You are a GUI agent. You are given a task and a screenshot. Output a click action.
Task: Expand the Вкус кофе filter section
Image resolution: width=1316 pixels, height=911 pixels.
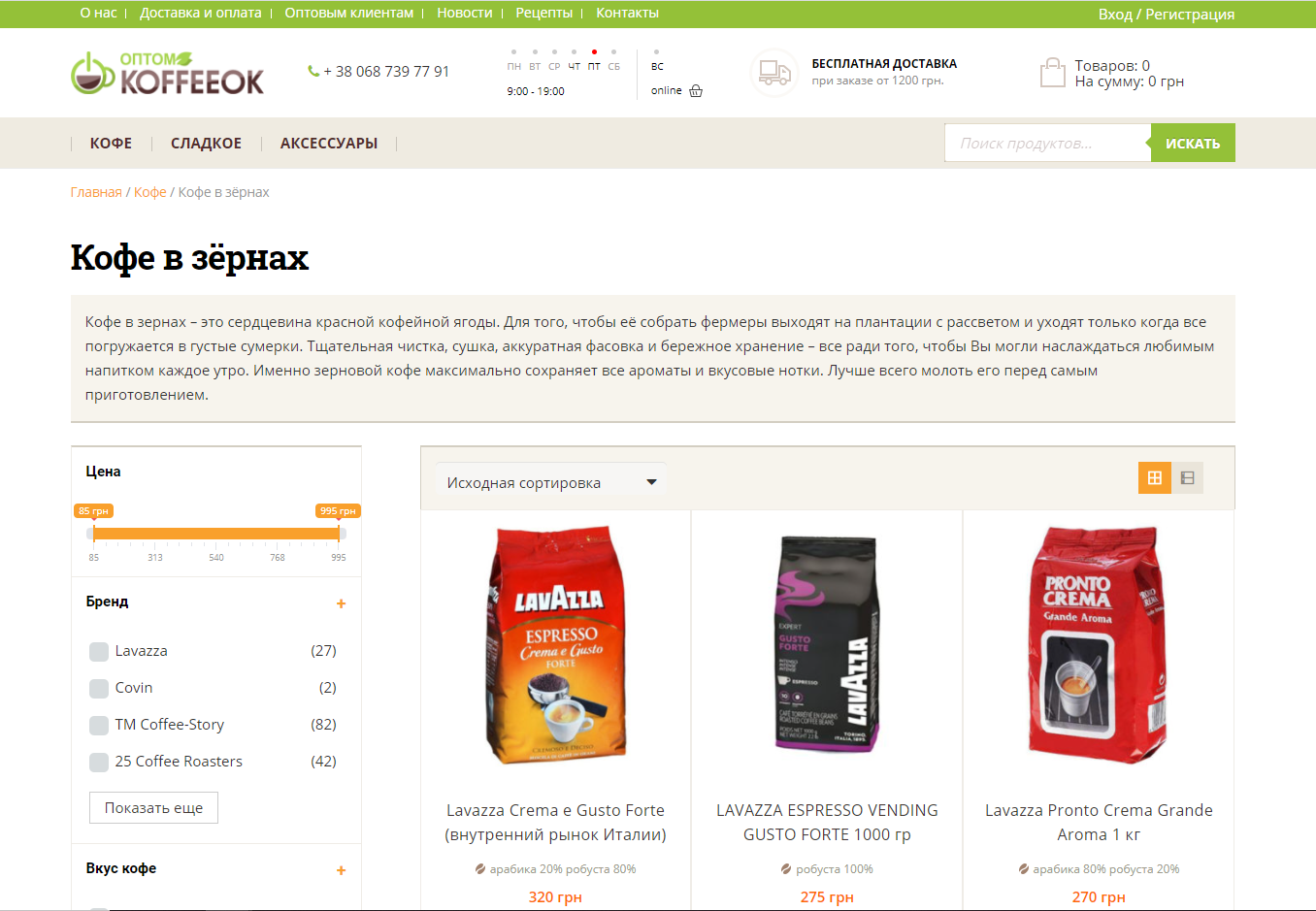[341, 870]
